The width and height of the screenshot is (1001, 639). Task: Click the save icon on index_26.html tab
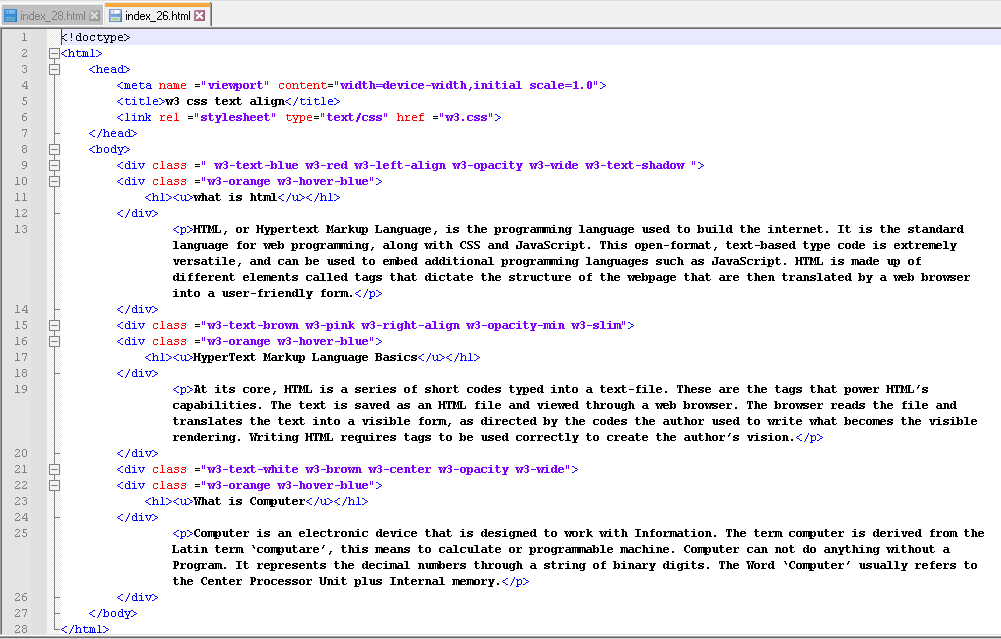coord(115,16)
